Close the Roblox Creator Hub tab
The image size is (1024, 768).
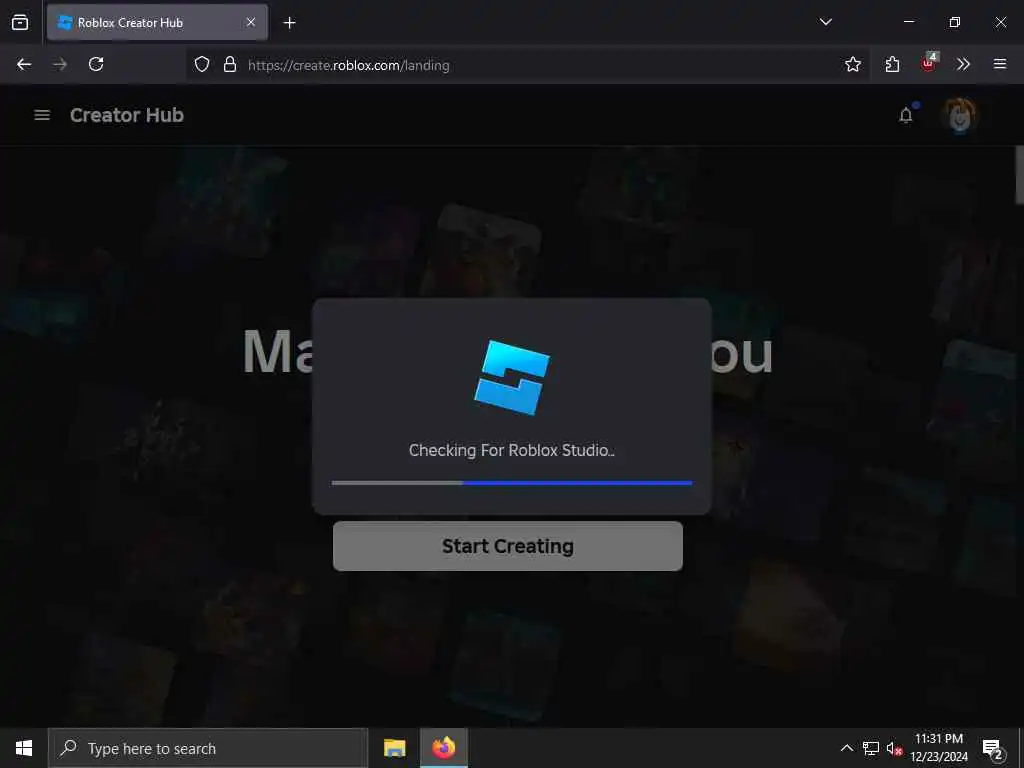point(251,22)
